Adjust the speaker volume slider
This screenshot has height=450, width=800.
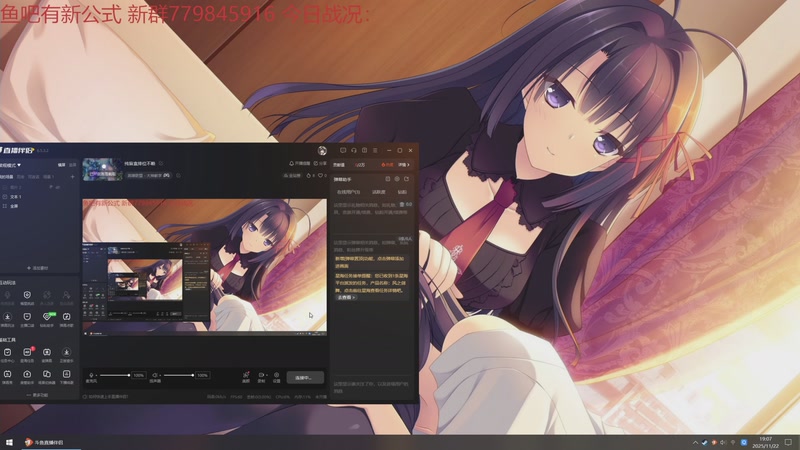179,376
